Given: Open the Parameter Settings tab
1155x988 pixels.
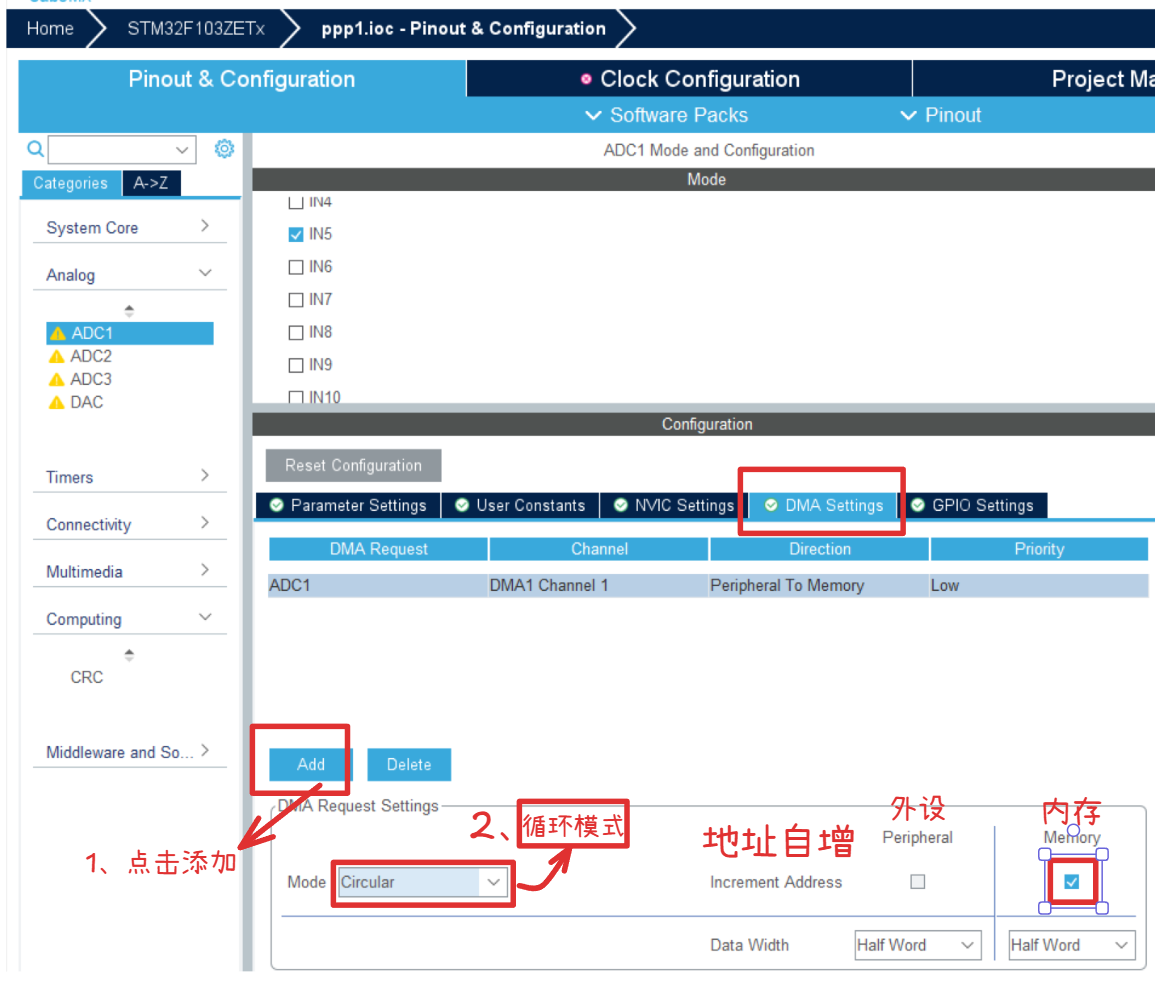Looking at the screenshot, I should [348, 505].
